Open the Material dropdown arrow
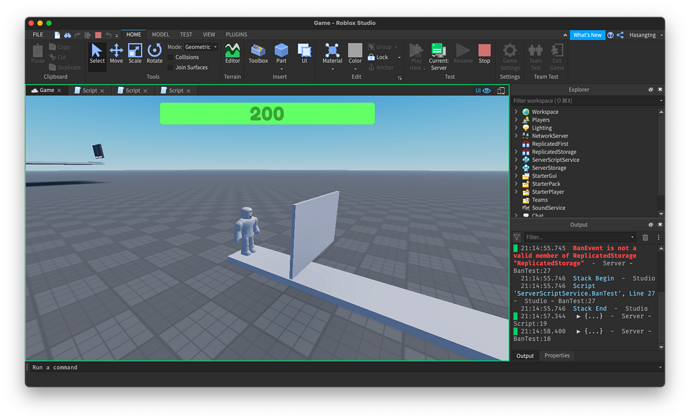This screenshot has height=420, width=690. click(332, 69)
